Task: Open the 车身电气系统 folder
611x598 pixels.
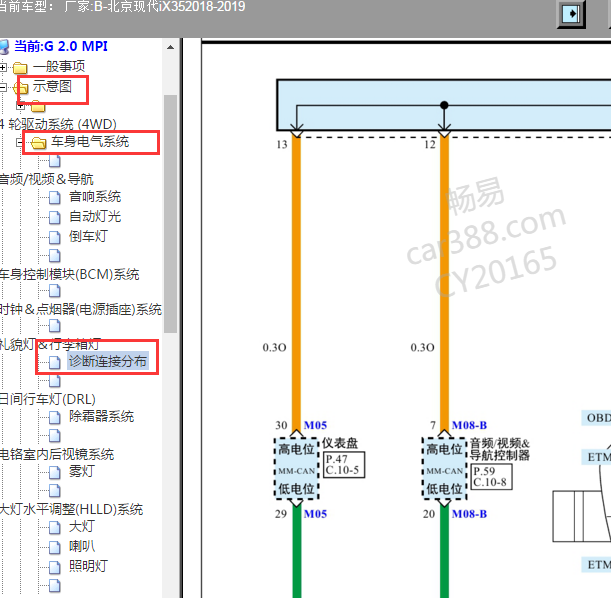Action: tap(90, 141)
